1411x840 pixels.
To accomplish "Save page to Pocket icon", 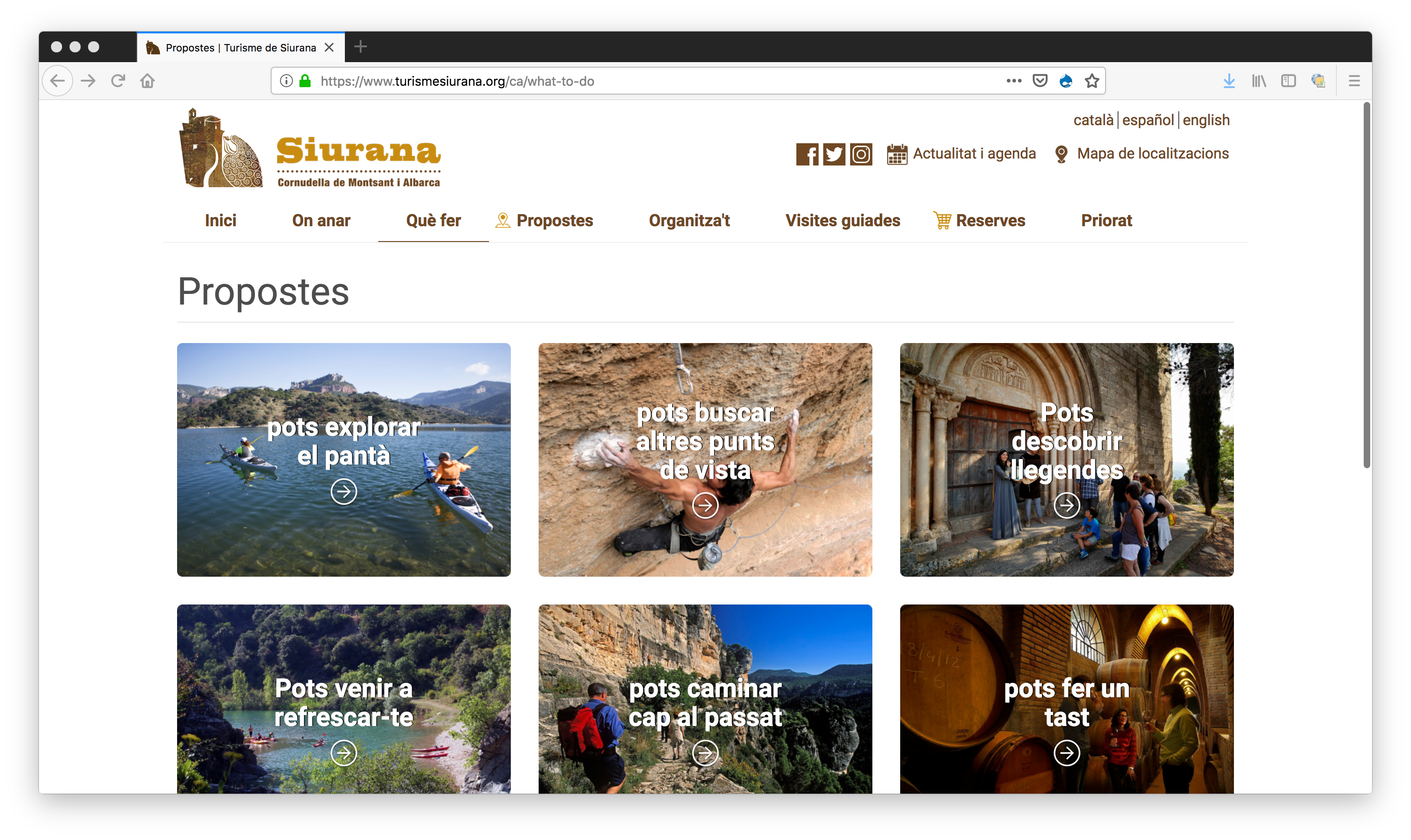I will tap(1040, 81).
